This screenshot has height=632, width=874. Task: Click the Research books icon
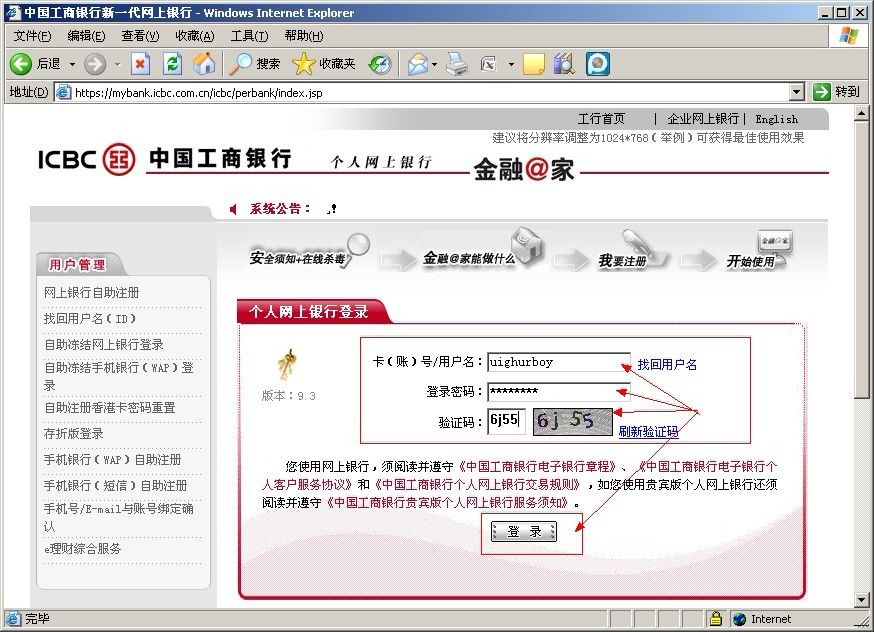564,64
